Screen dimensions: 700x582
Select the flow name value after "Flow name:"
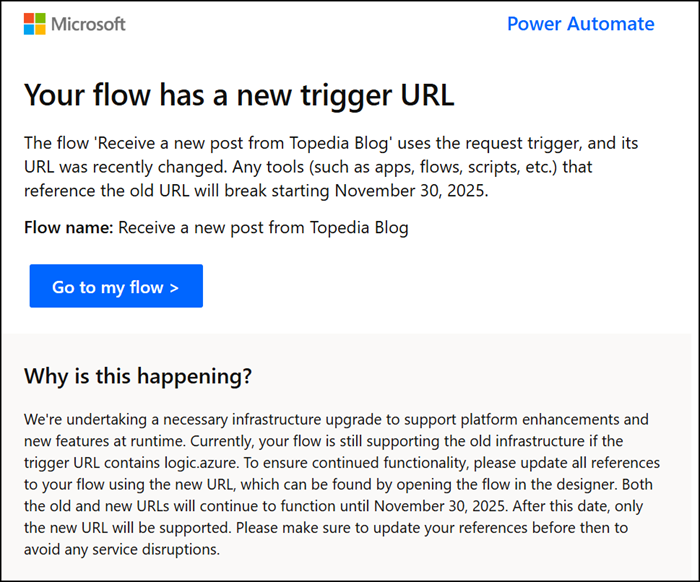pyautogui.click(x=263, y=227)
